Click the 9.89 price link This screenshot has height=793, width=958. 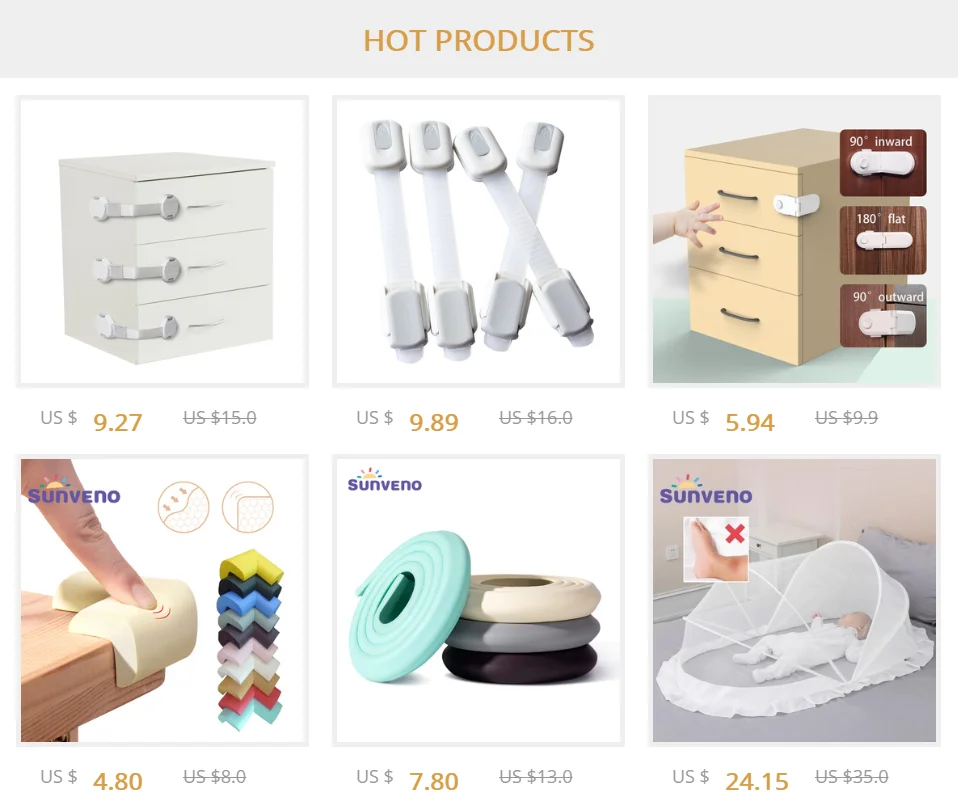click(x=434, y=422)
